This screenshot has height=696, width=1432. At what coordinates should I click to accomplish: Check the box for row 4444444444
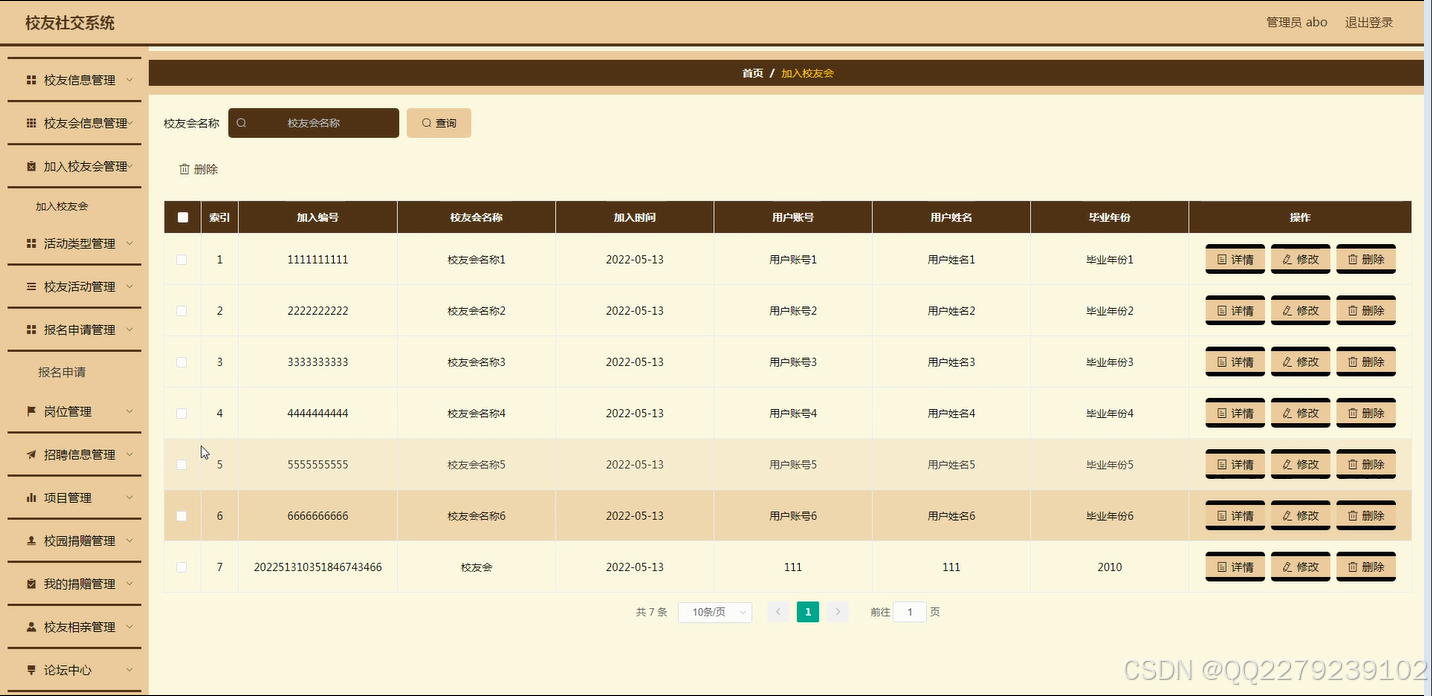pyautogui.click(x=182, y=413)
